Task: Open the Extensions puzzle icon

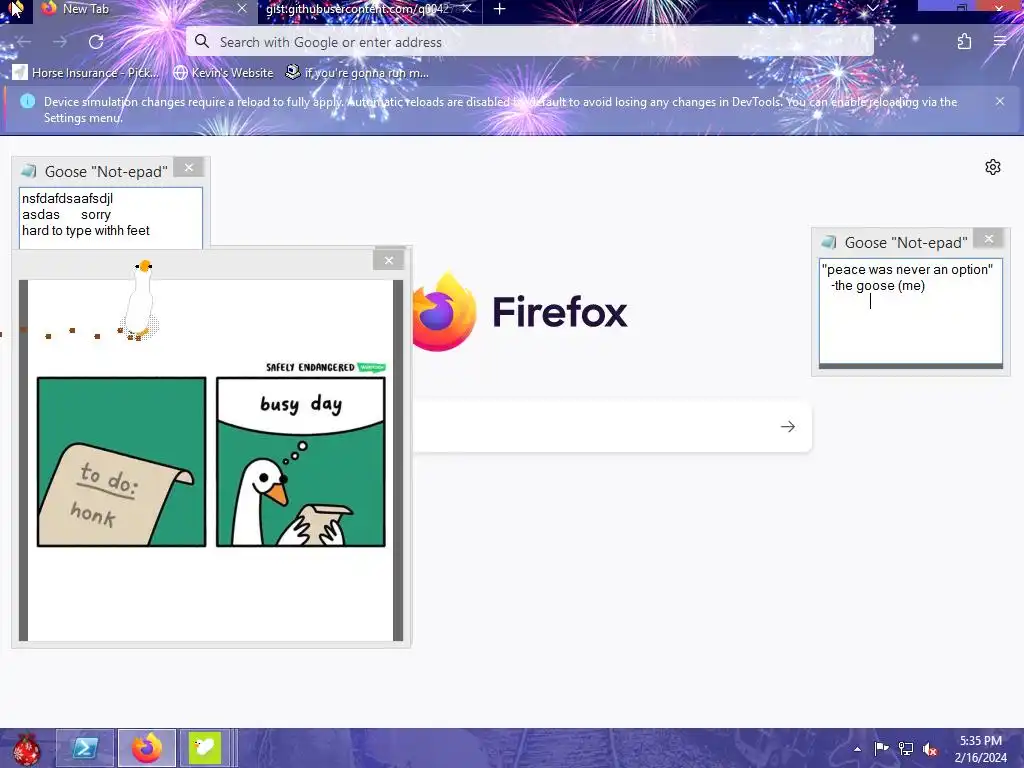Action: pyautogui.click(x=964, y=42)
